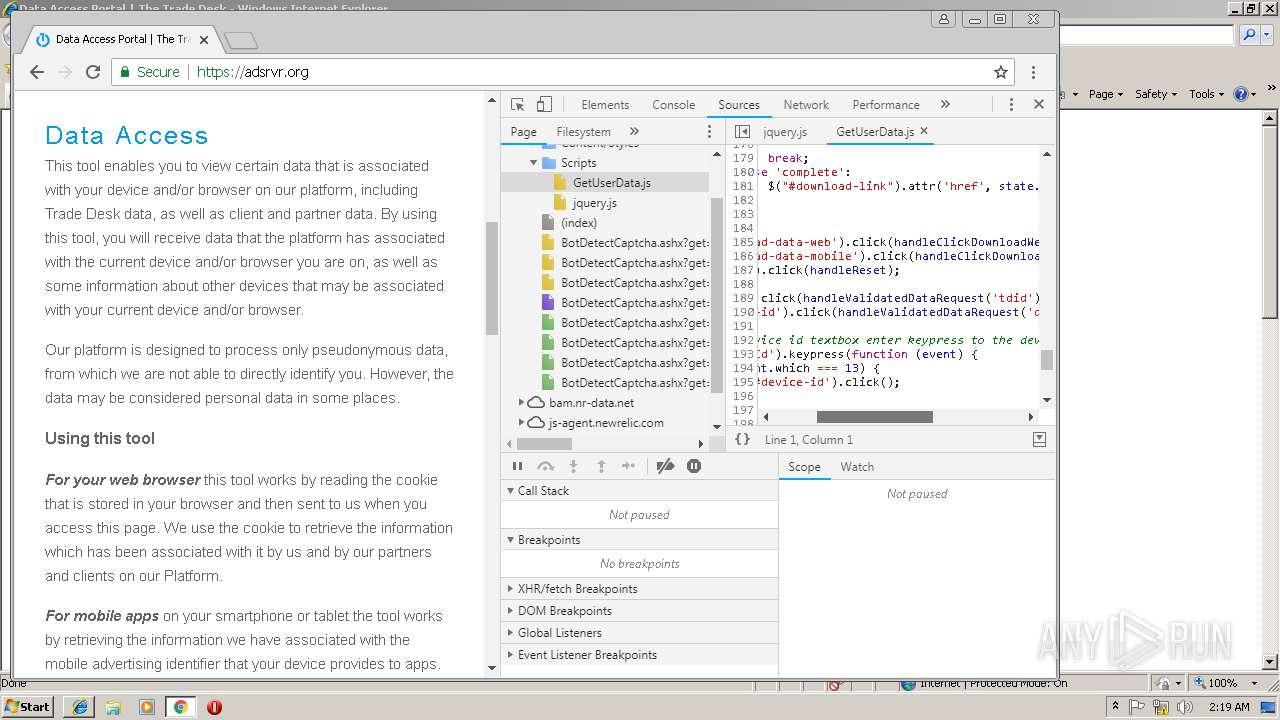Expand the bam.nr-data.net domain
This screenshot has height=720, width=1280.
point(521,402)
